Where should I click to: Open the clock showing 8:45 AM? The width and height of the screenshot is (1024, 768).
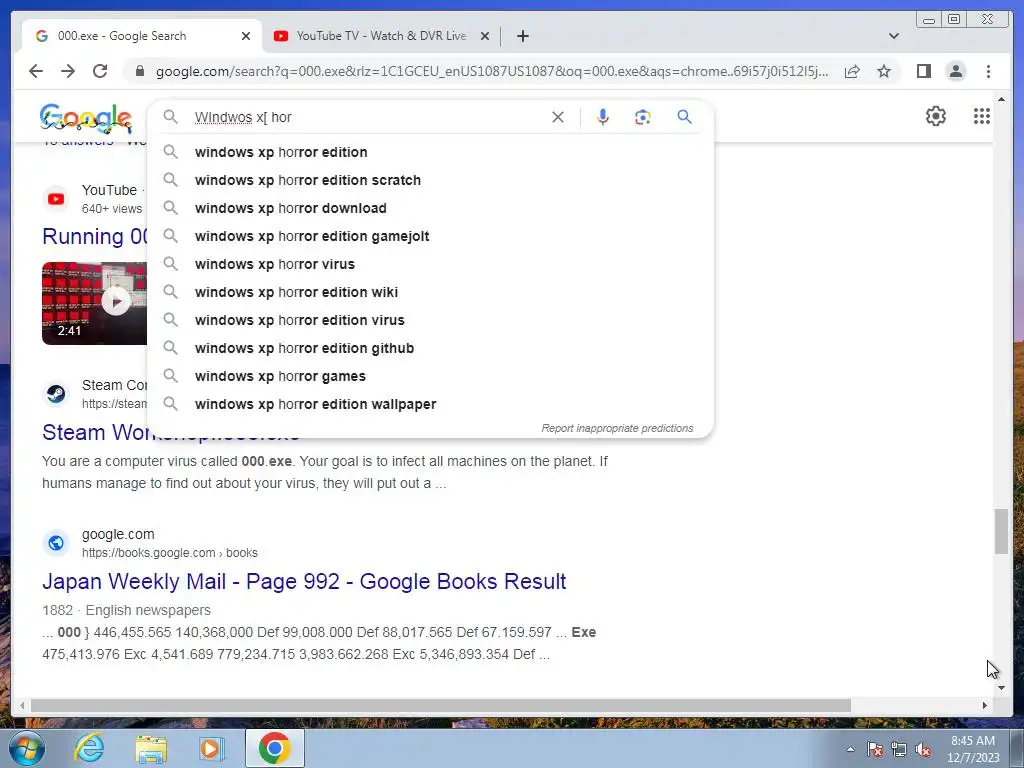point(973,749)
